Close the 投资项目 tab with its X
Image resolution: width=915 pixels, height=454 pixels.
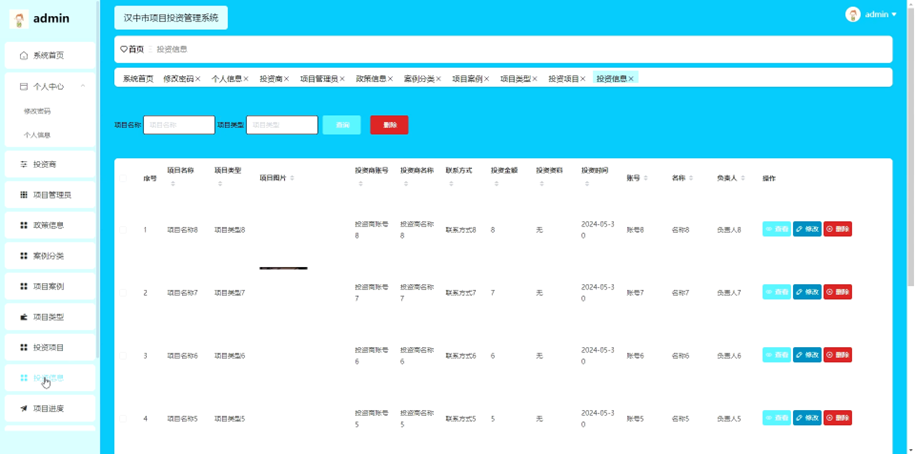[582, 79]
